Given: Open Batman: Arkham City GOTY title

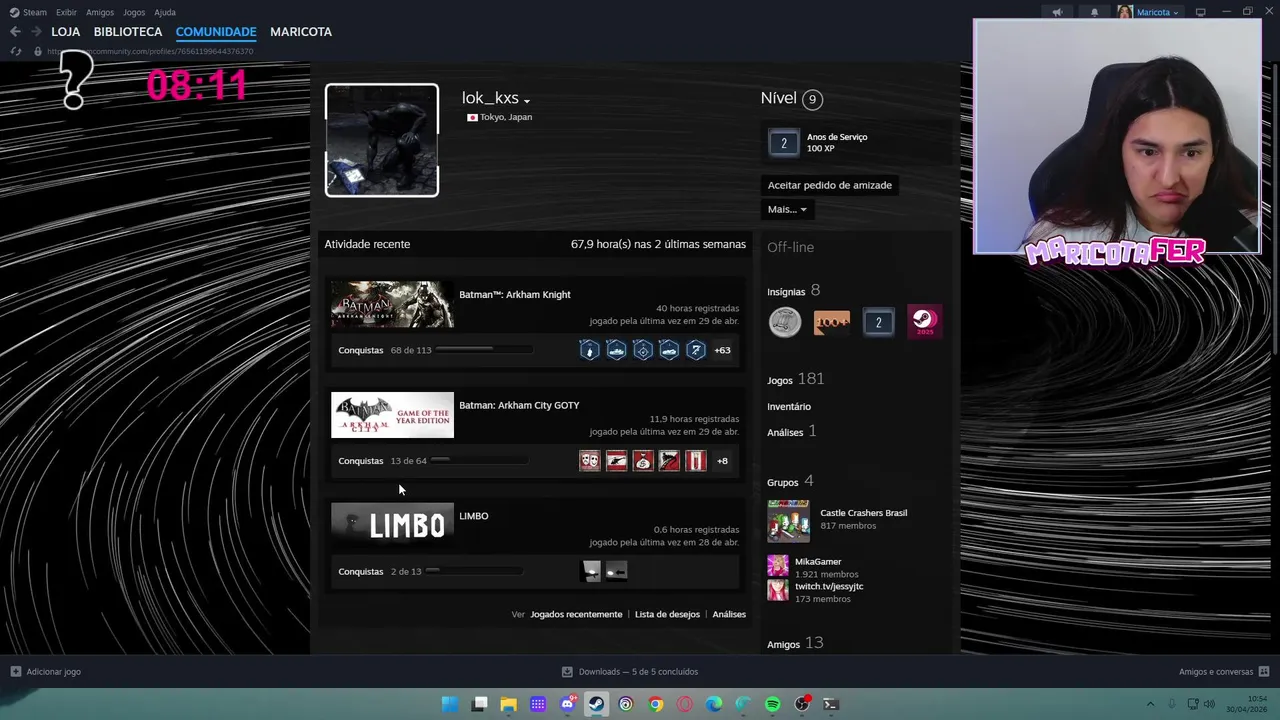Looking at the screenshot, I should click(519, 405).
